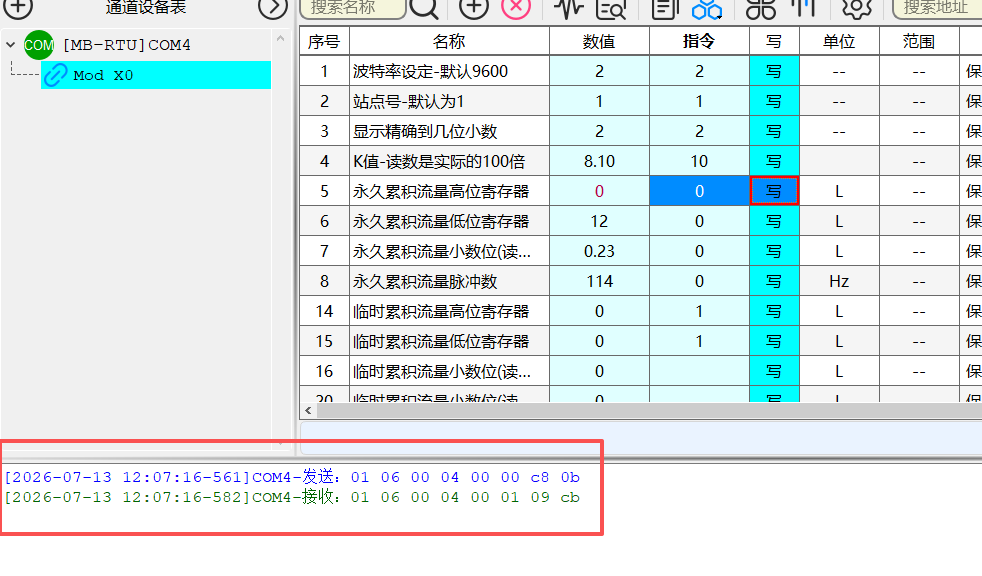Open the waveform chart icon
The image size is (982, 576).
tap(569, 8)
